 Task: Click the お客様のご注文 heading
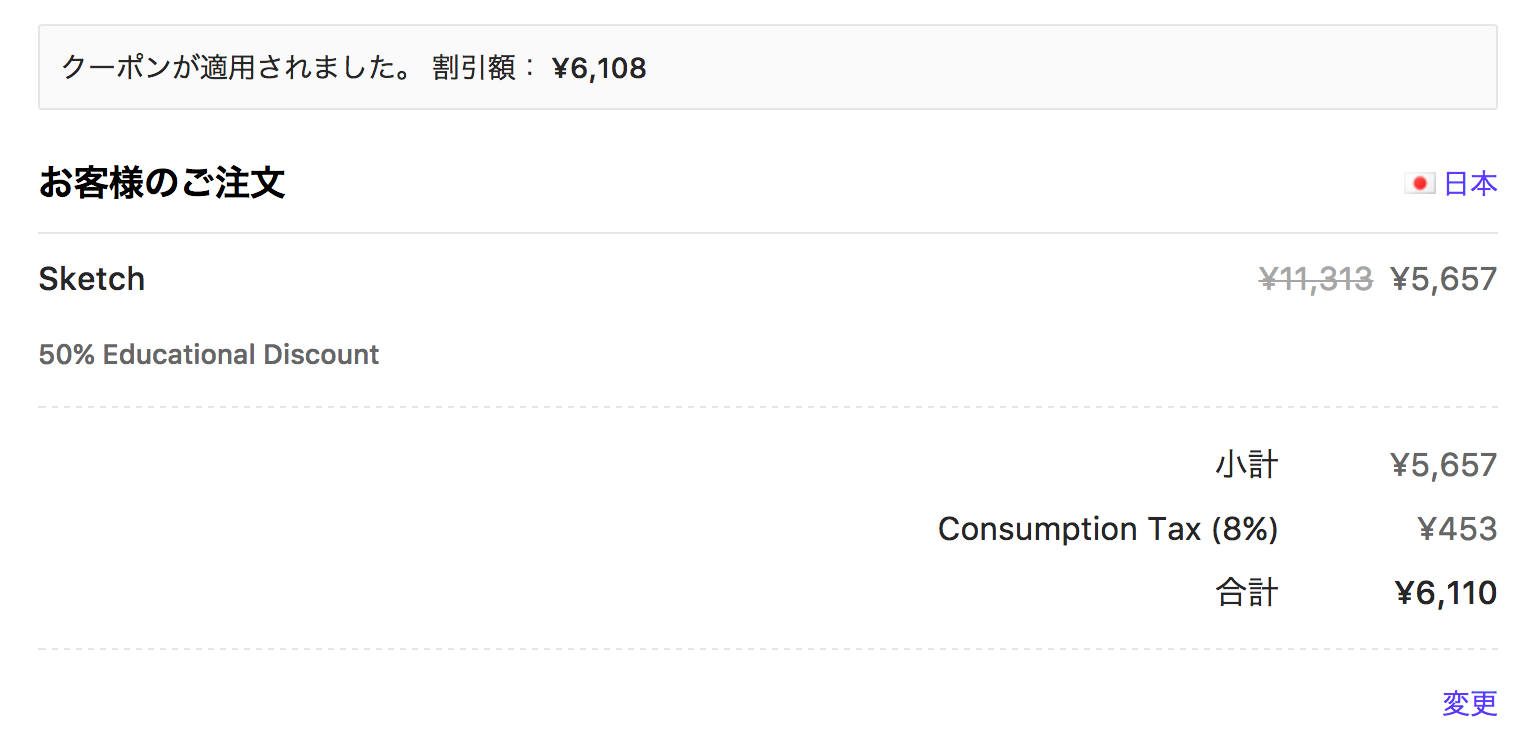tap(162, 183)
